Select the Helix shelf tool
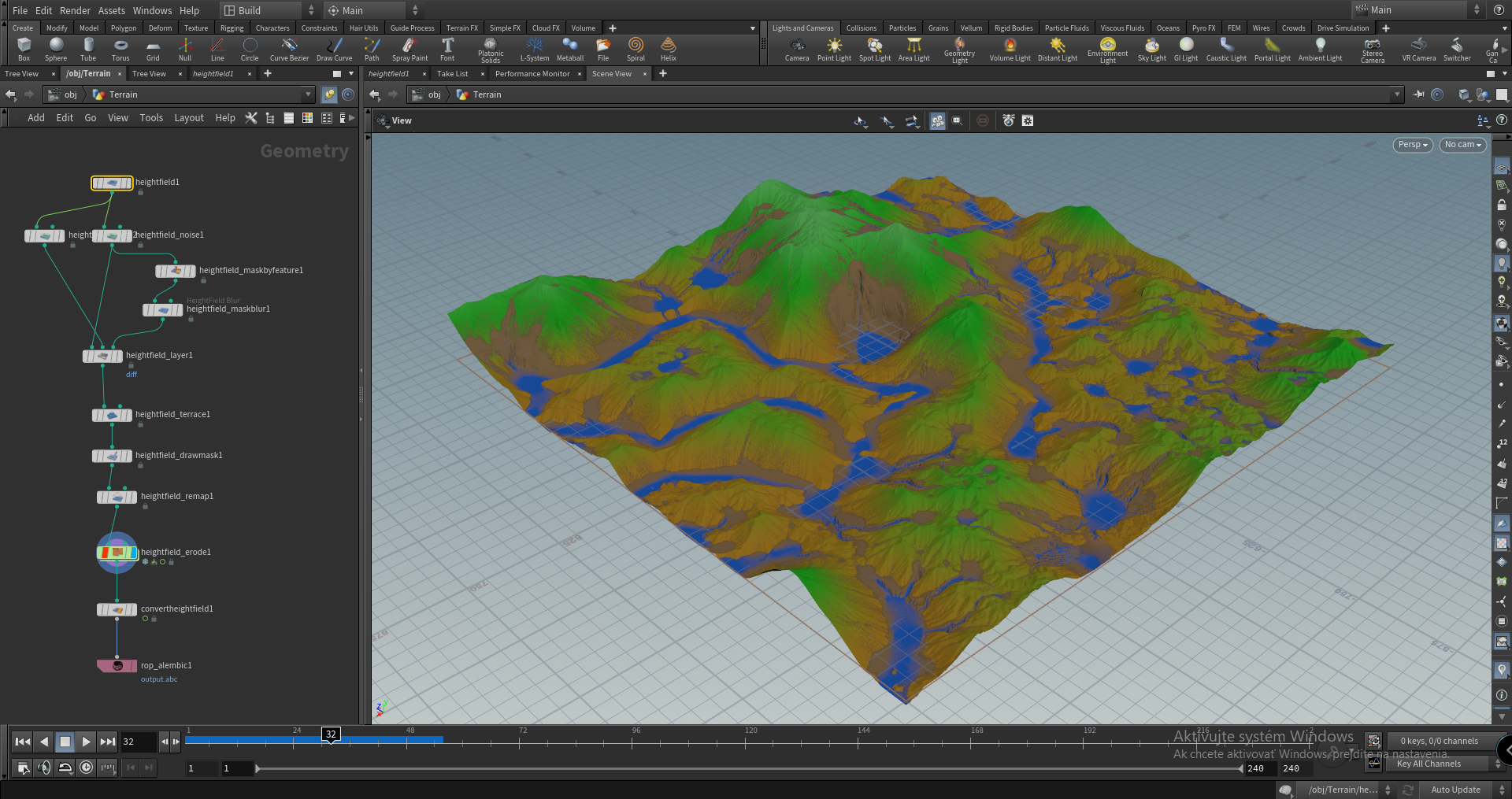1512x799 pixels. pos(669,49)
